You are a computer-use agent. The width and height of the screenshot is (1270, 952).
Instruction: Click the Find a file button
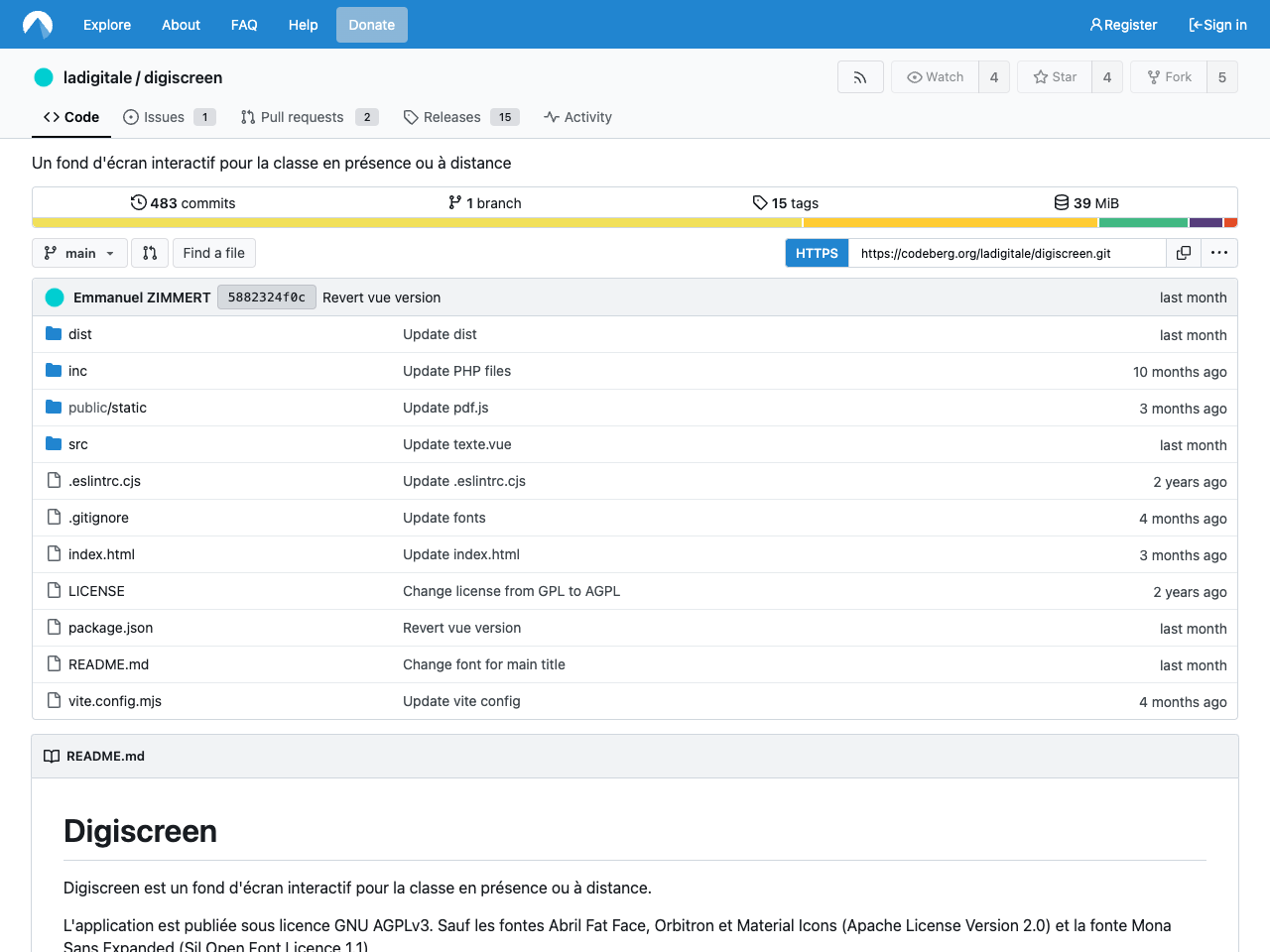point(213,253)
